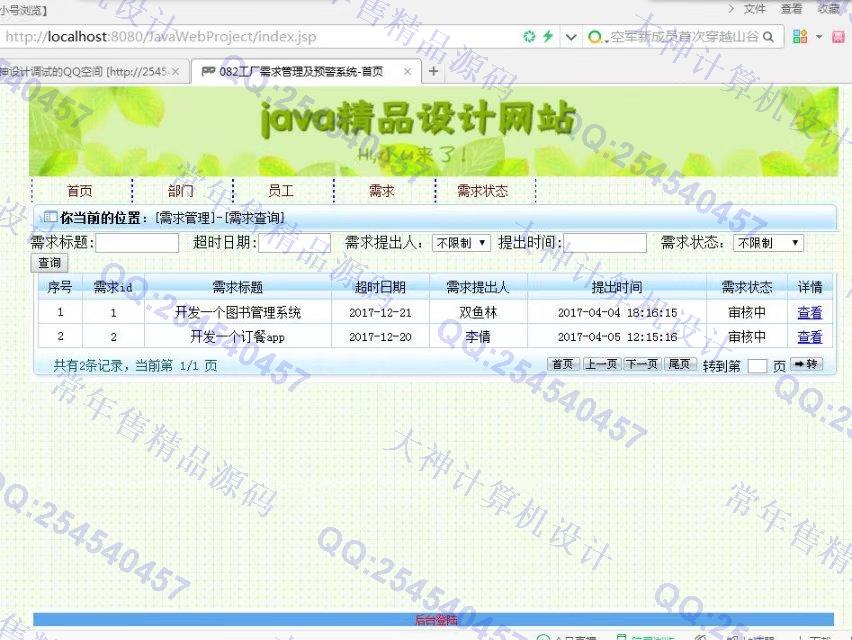Click the 2017-04-04 18:16:15 timestamp cell
Screen dimensions: 852x640
617,312
